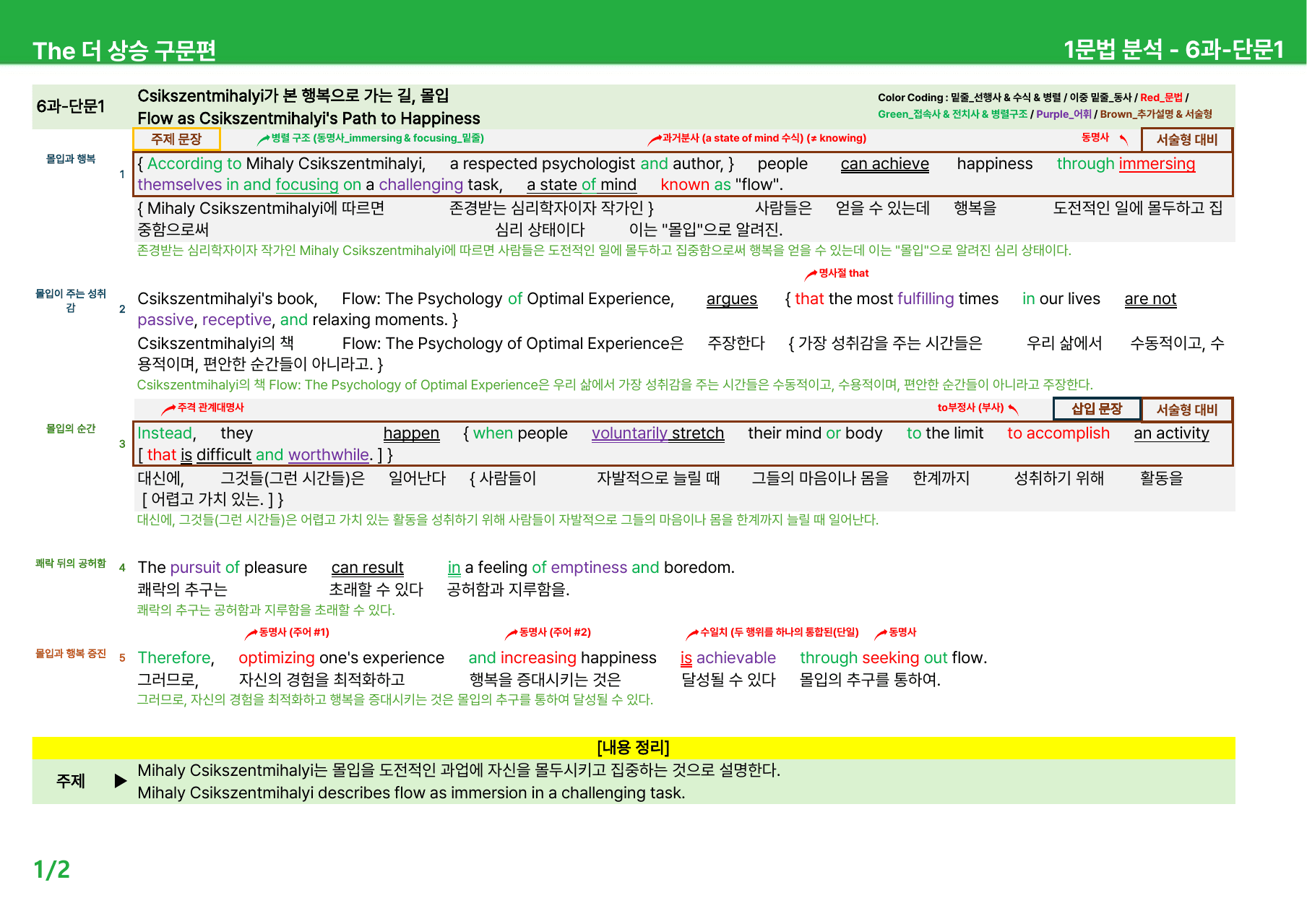1307x924 pixels.
Task: Select the side label '쾌락 뒤의 공허함'
Action: (x=71, y=564)
